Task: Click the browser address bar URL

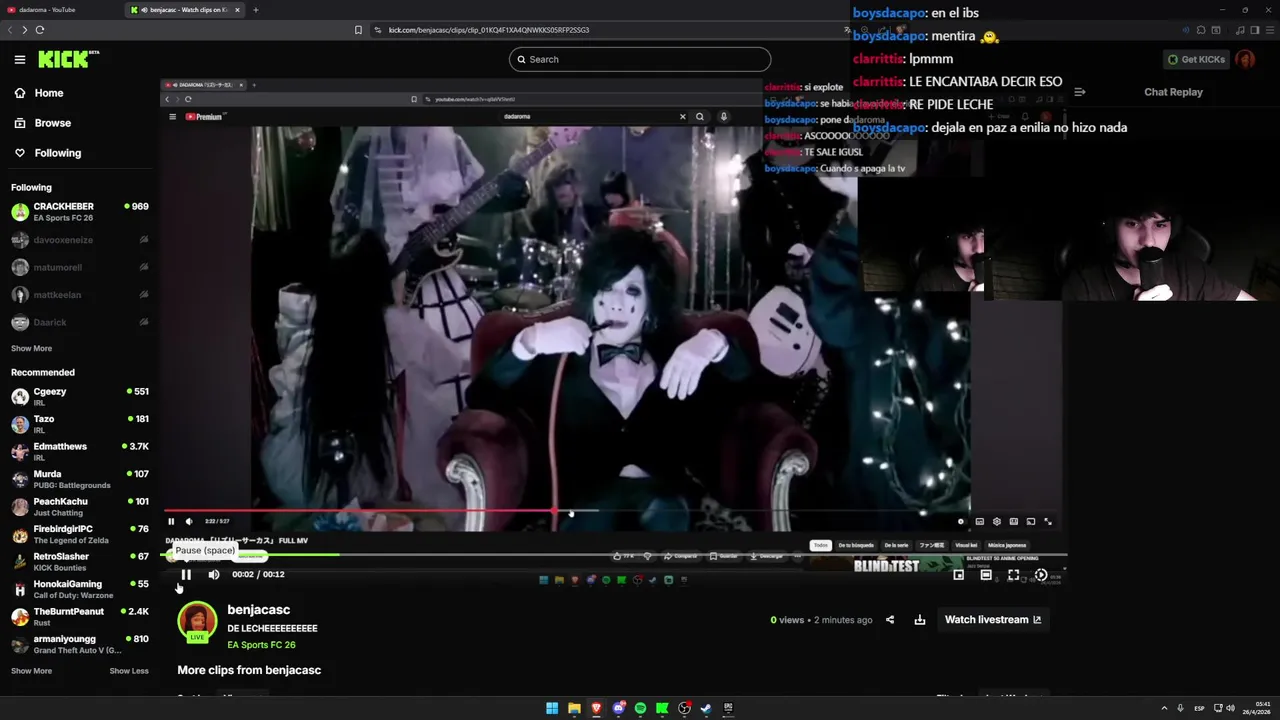Action: tap(488, 30)
